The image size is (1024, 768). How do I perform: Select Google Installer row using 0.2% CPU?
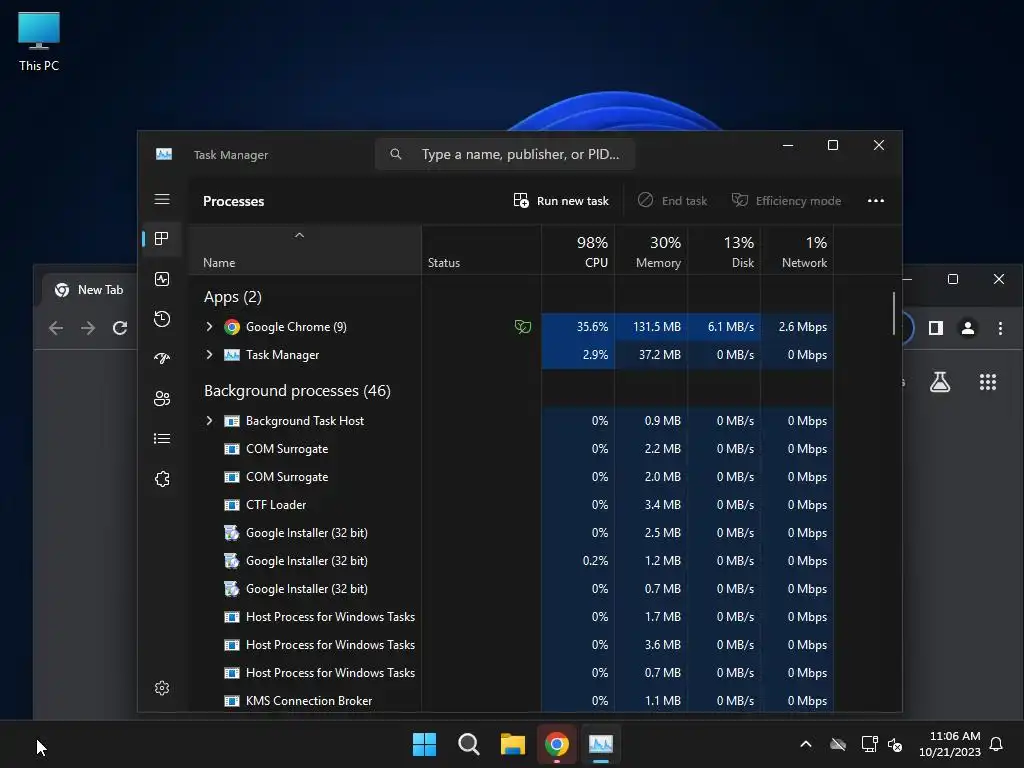coord(511,561)
